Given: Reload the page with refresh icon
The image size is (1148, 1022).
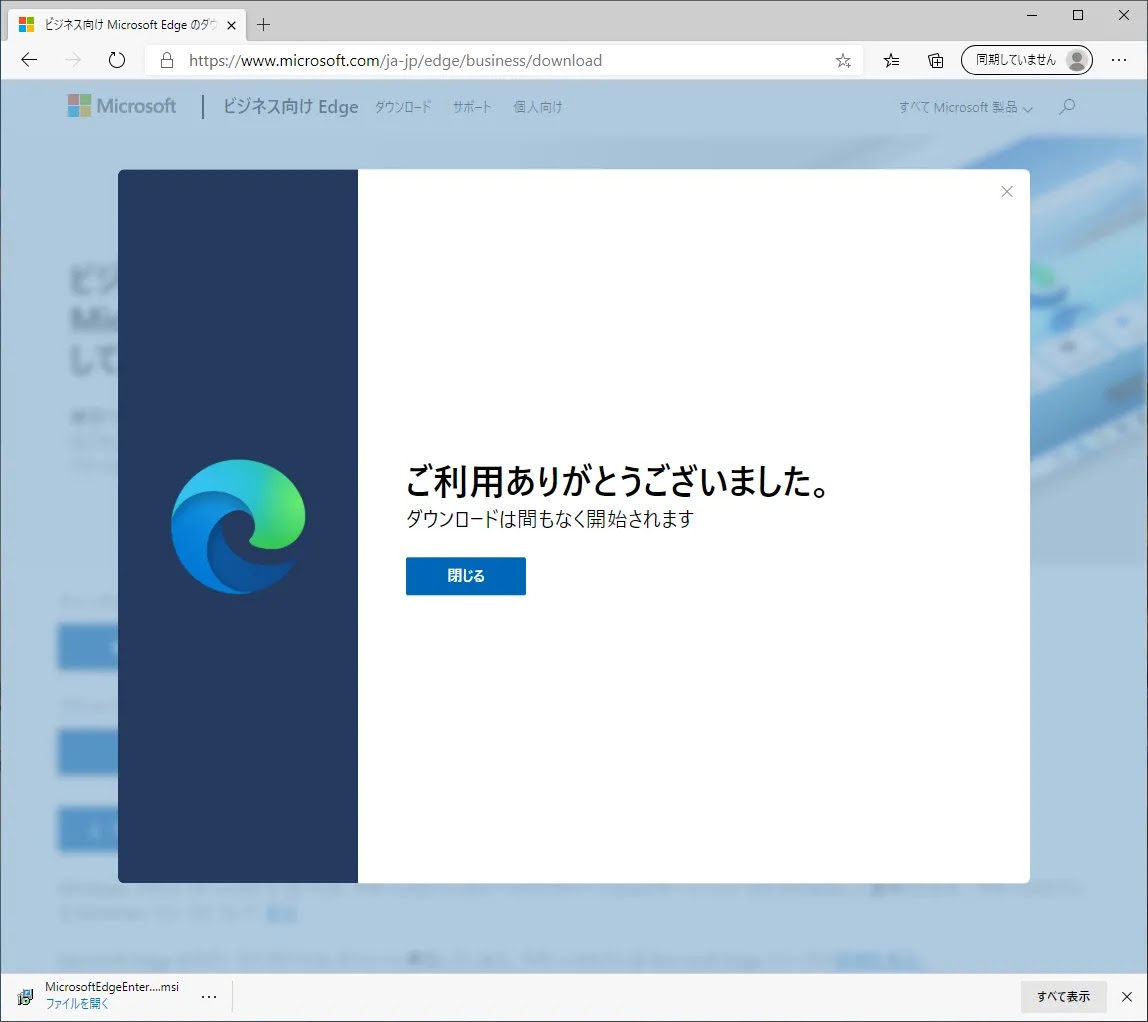Looking at the screenshot, I should click(116, 60).
